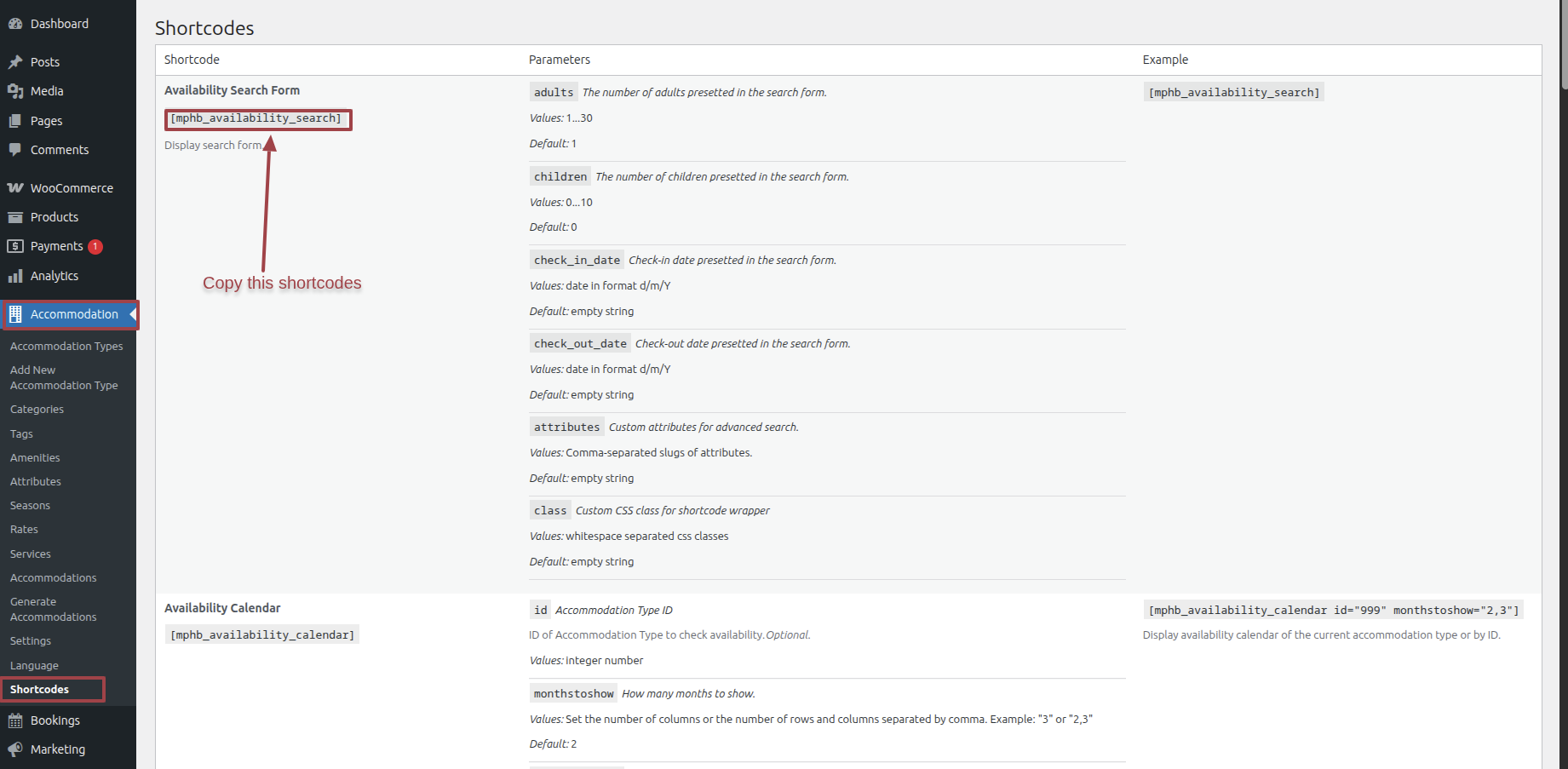1568x769 pixels.
Task: Click the [mphb_availability_search] shortcode box
Action: point(258,119)
